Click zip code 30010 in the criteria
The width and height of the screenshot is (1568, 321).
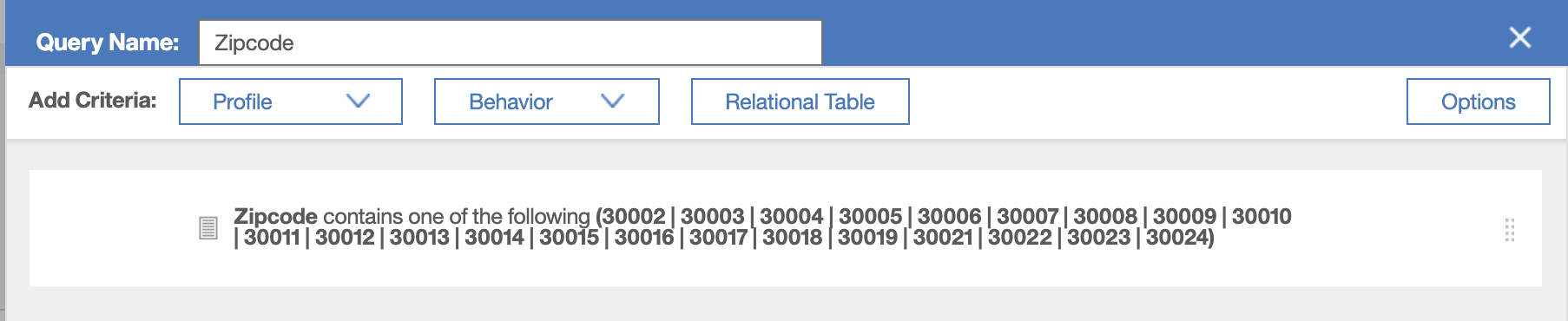point(1262,216)
